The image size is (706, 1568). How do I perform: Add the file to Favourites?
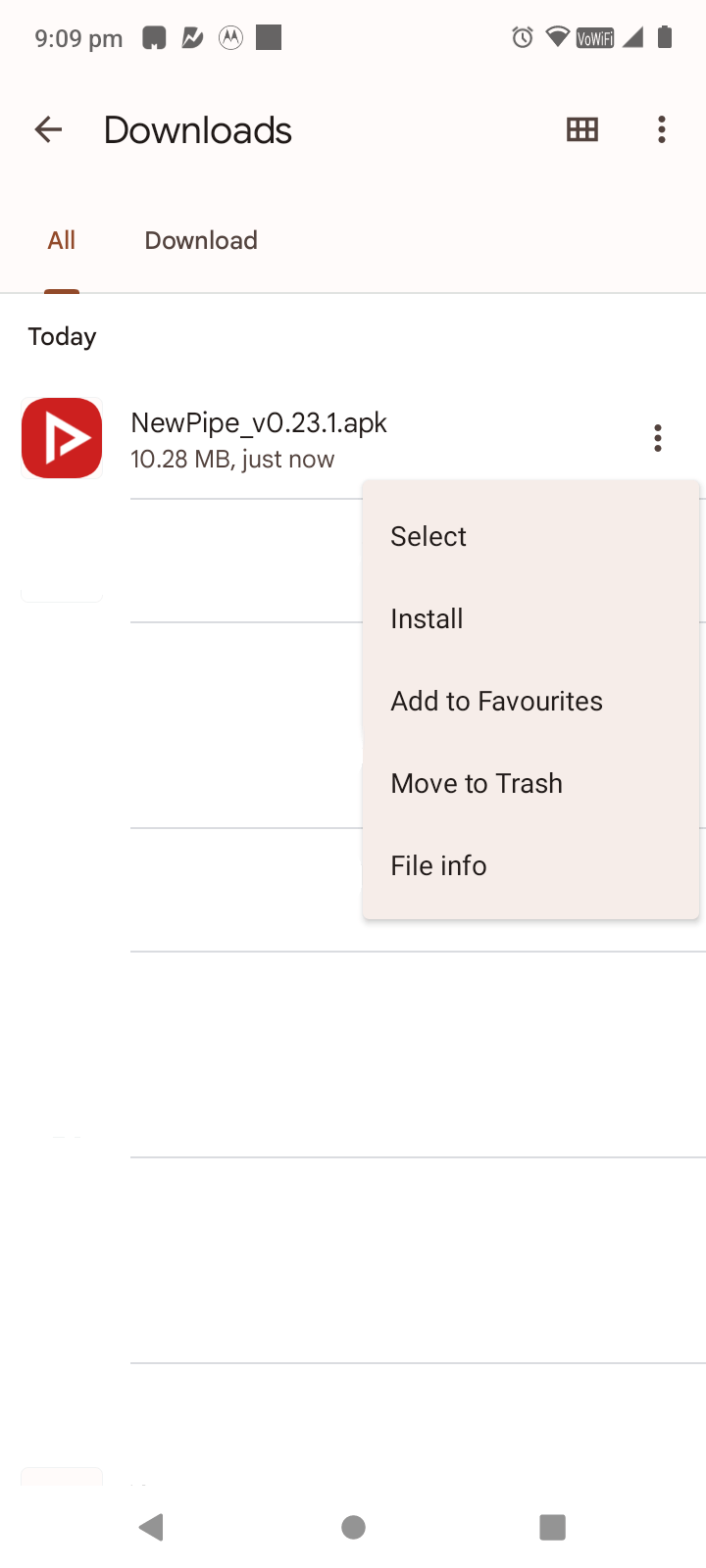496,701
